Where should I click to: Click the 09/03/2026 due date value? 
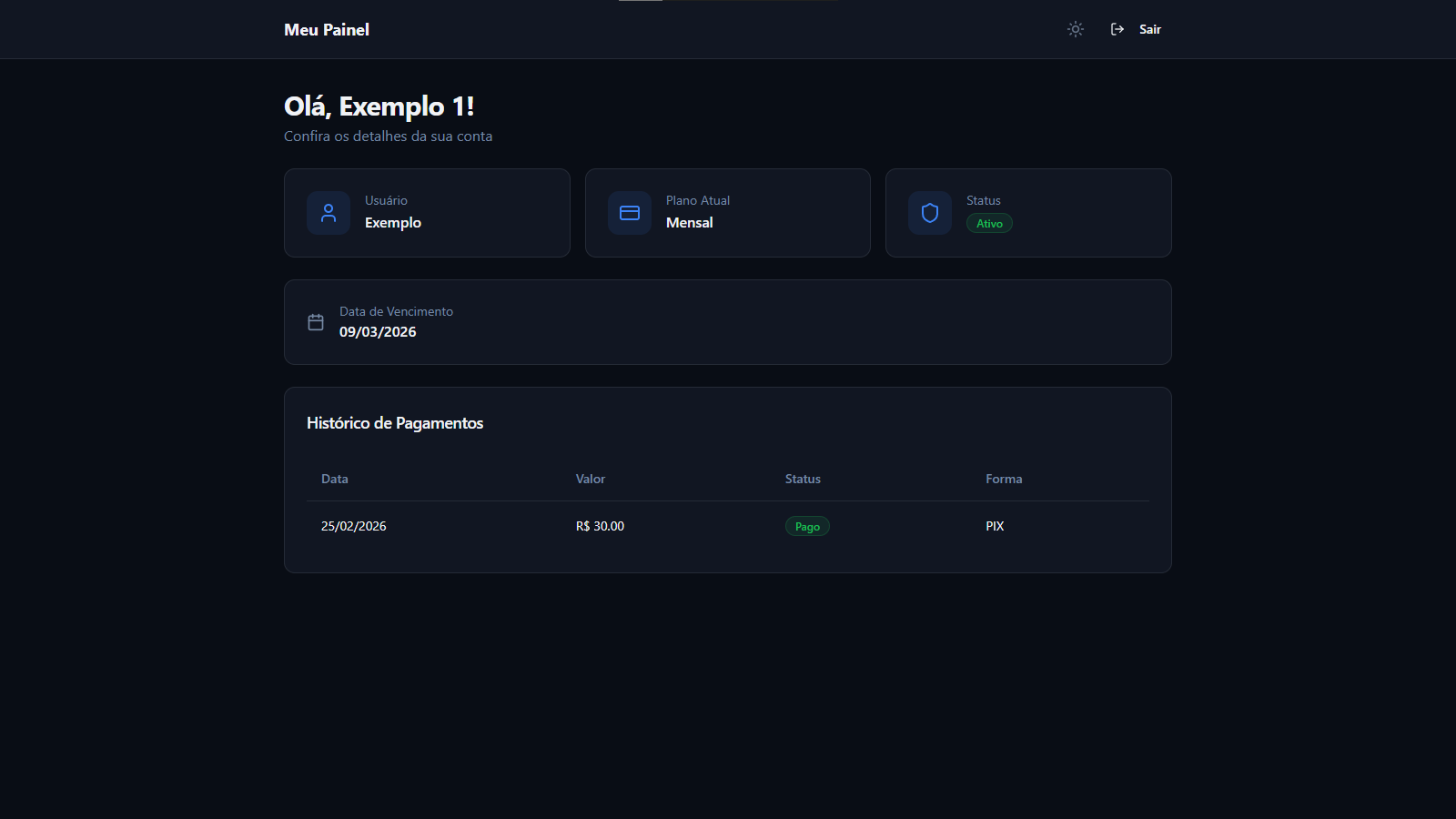pos(378,332)
